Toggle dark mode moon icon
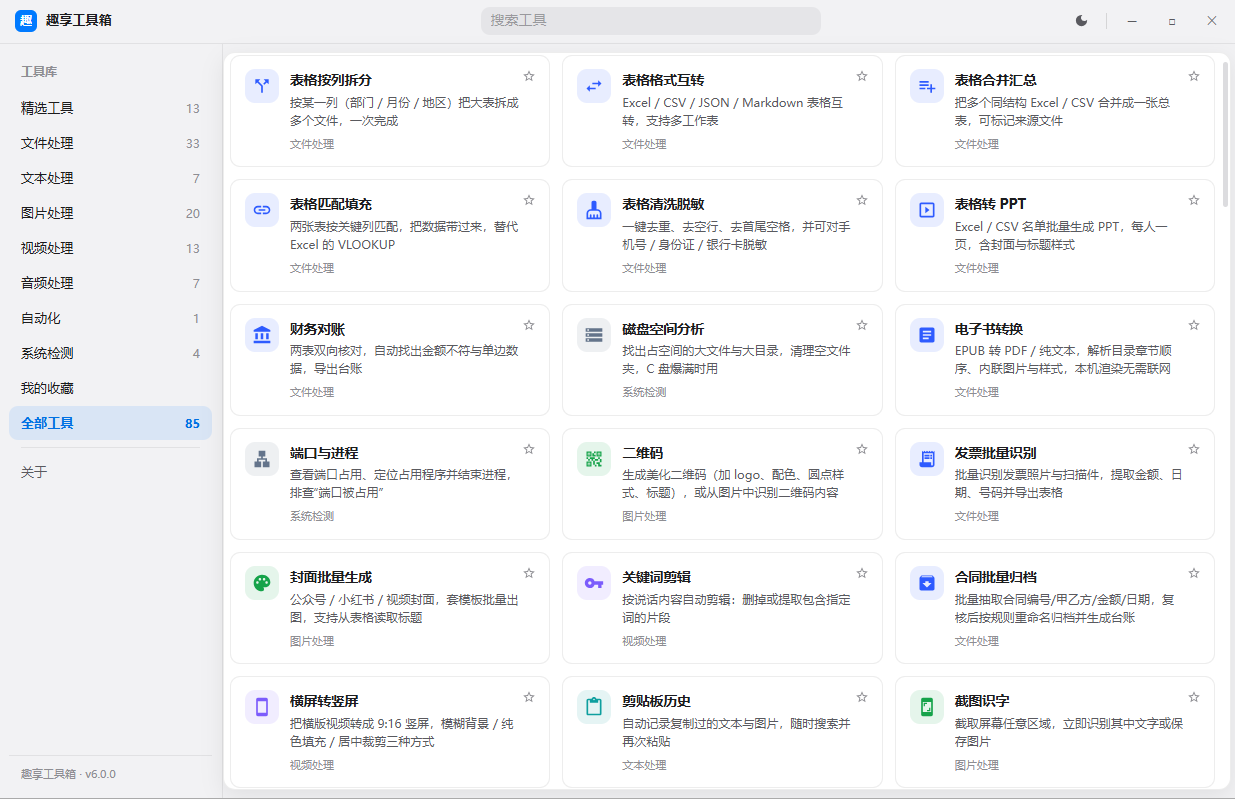 pyautogui.click(x=1081, y=20)
